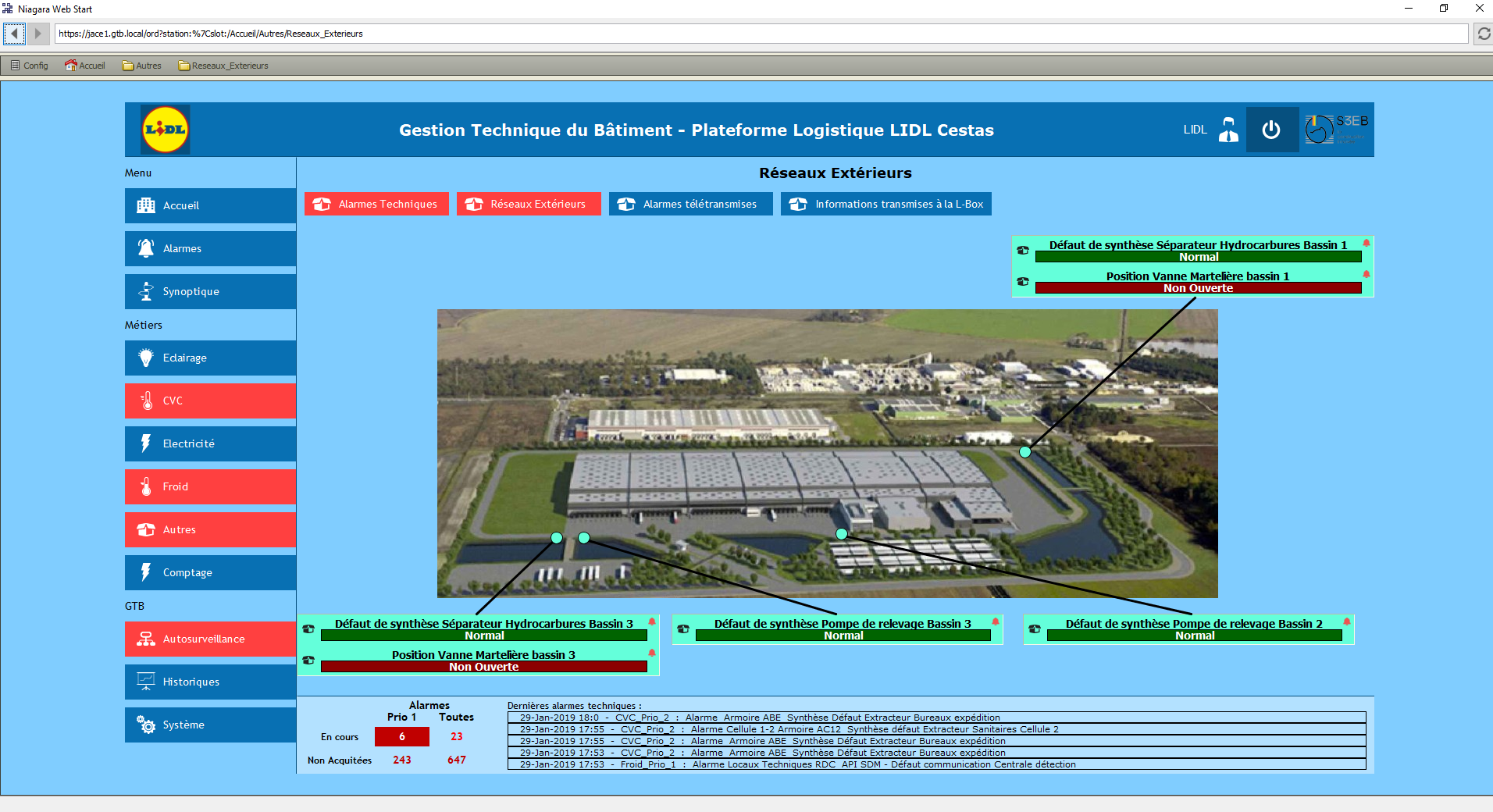Image resolution: width=1493 pixels, height=812 pixels.
Task: Open Autres in side menu
Action: (210, 529)
